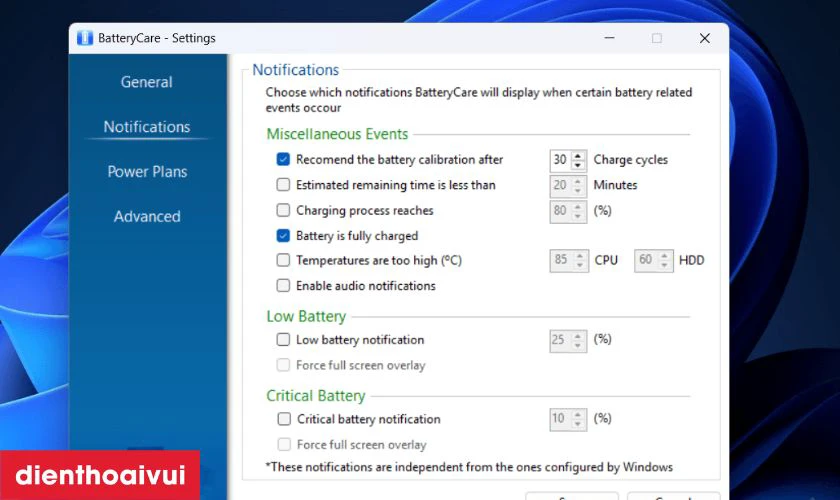Uncheck Recomend the battery calibration checkbox
This screenshot has height=500, width=840.
coord(283,160)
